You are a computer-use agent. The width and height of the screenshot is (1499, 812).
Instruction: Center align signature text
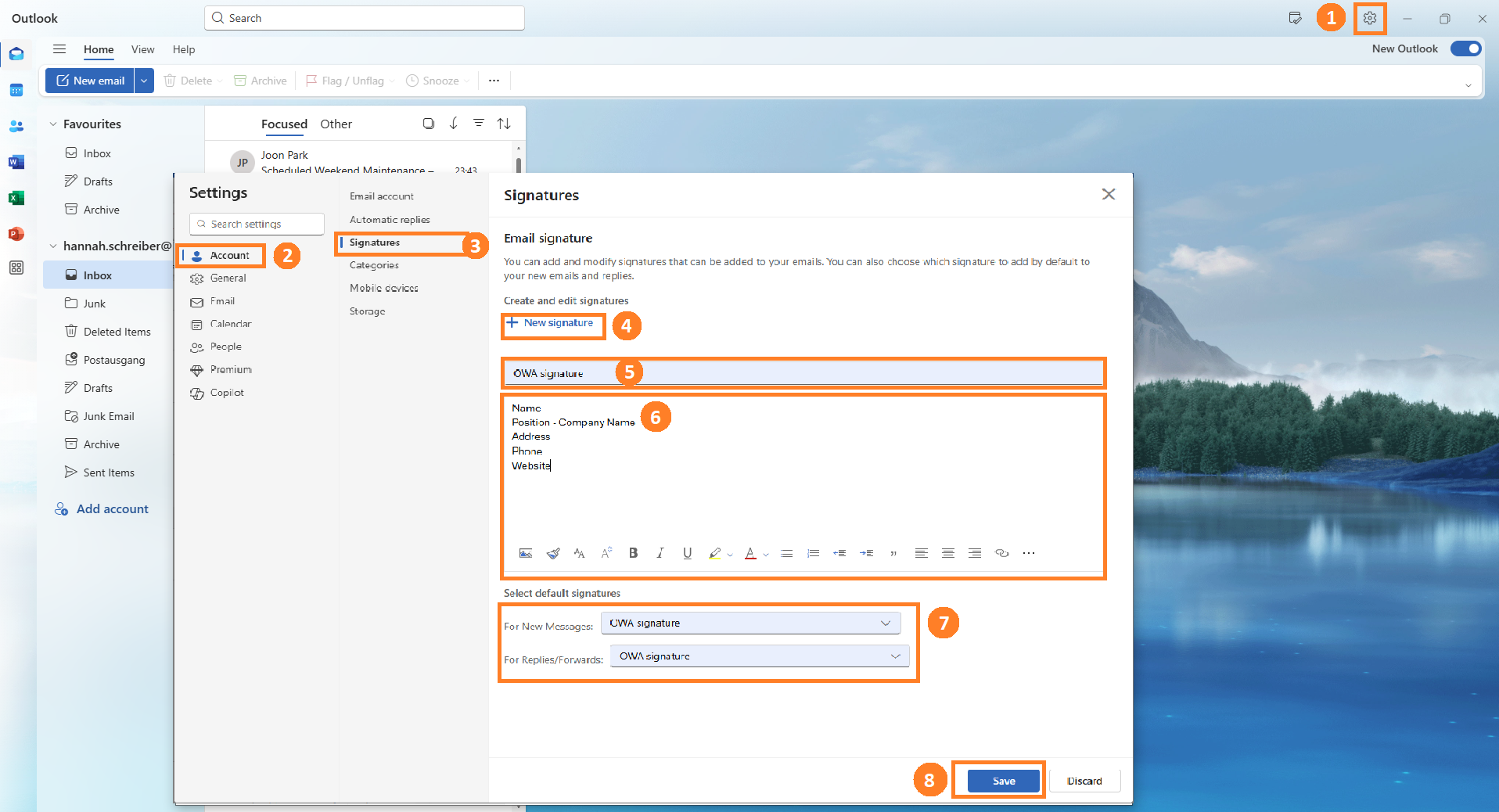coord(948,553)
